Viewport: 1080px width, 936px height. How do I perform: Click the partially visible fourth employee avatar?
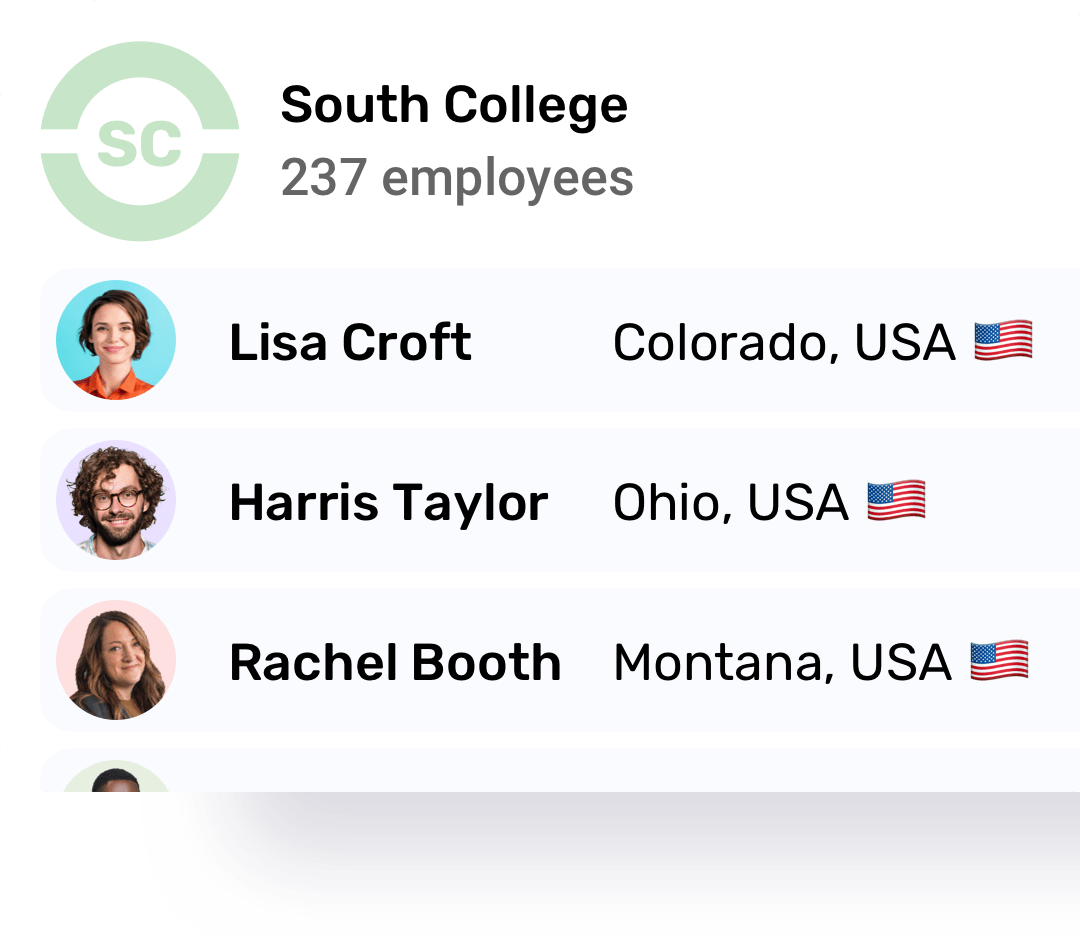coord(116,776)
